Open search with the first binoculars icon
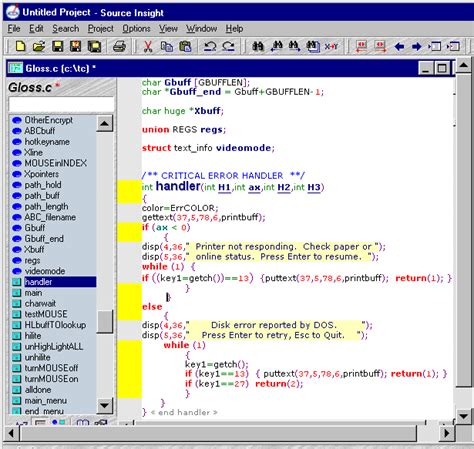The height and width of the screenshot is (449, 474). (x=258, y=46)
